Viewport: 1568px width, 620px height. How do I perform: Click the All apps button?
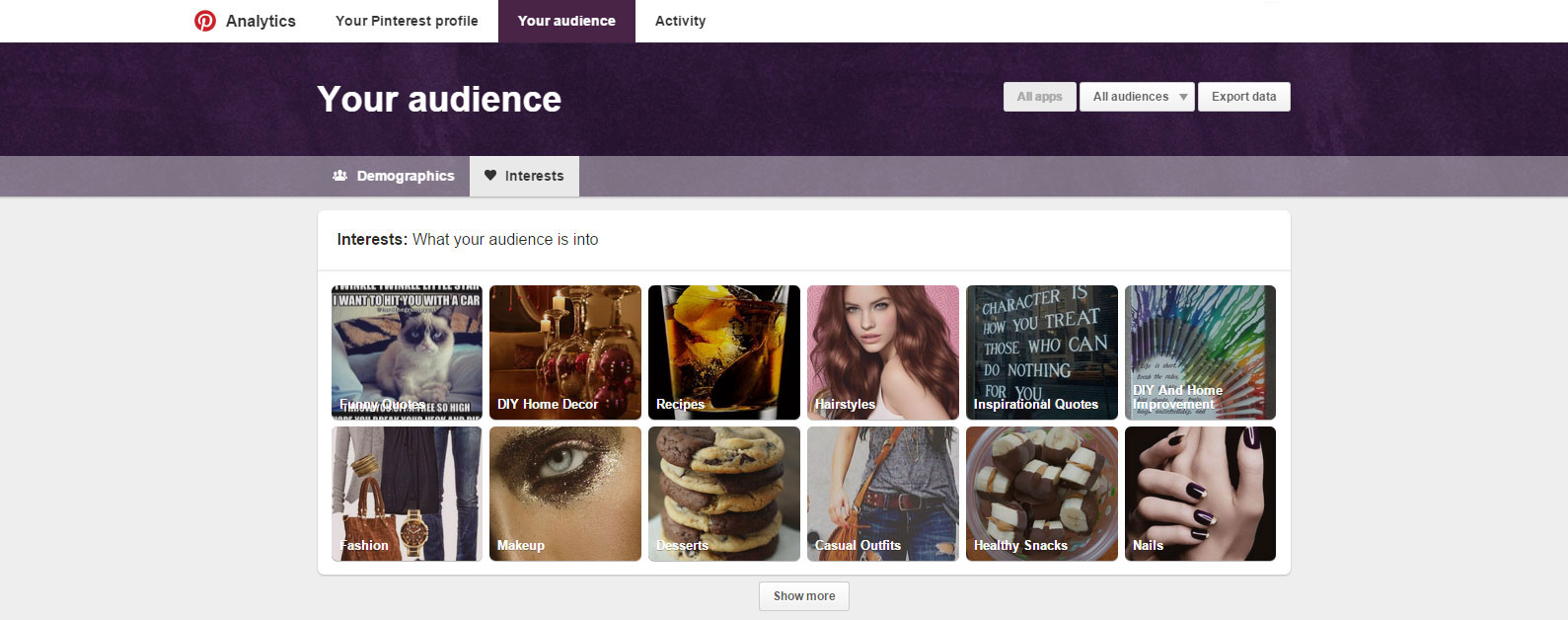pyautogui.click(x=1039, y=97)
